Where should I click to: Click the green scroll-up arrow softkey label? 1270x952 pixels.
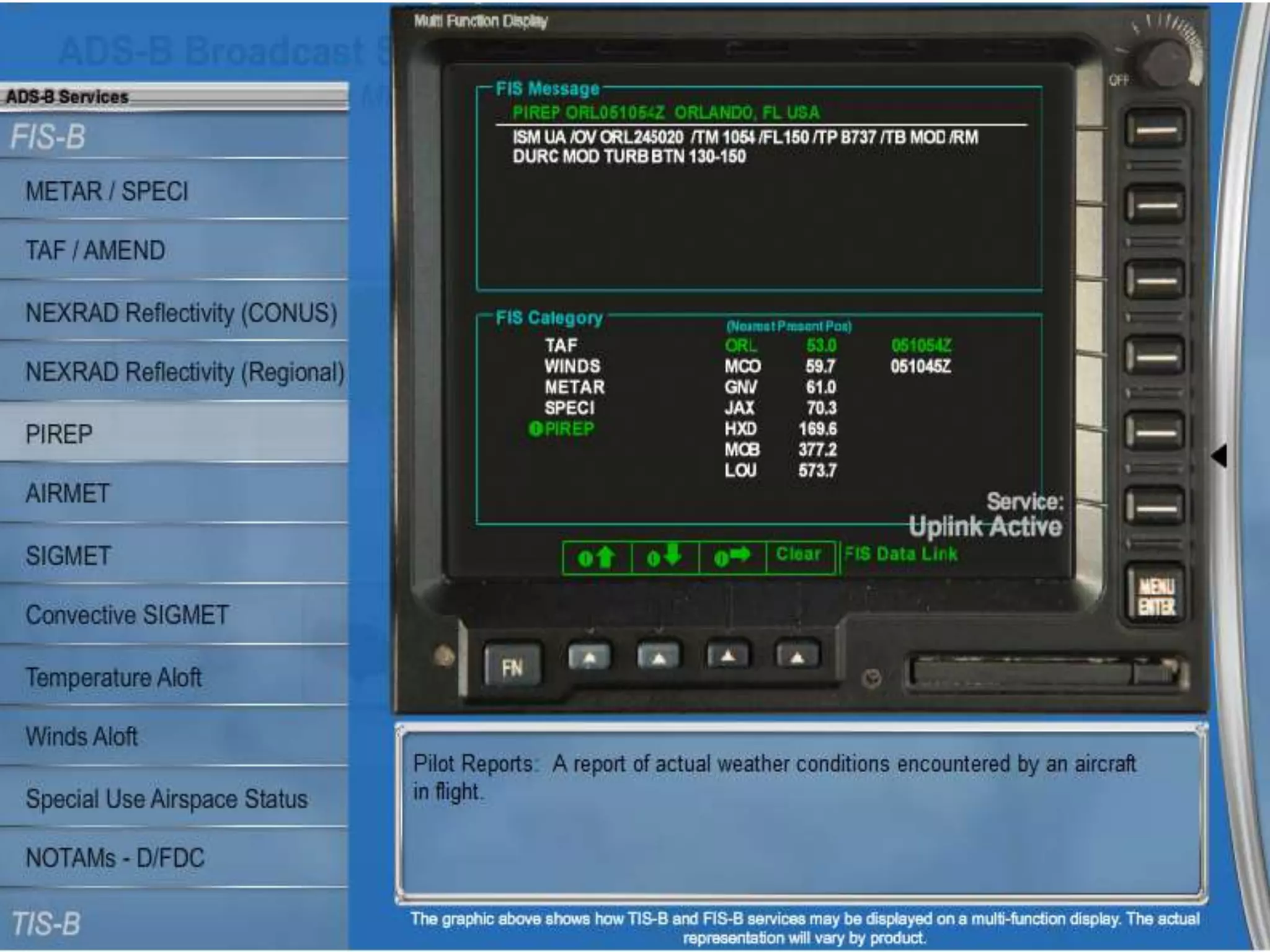[597, 557]
